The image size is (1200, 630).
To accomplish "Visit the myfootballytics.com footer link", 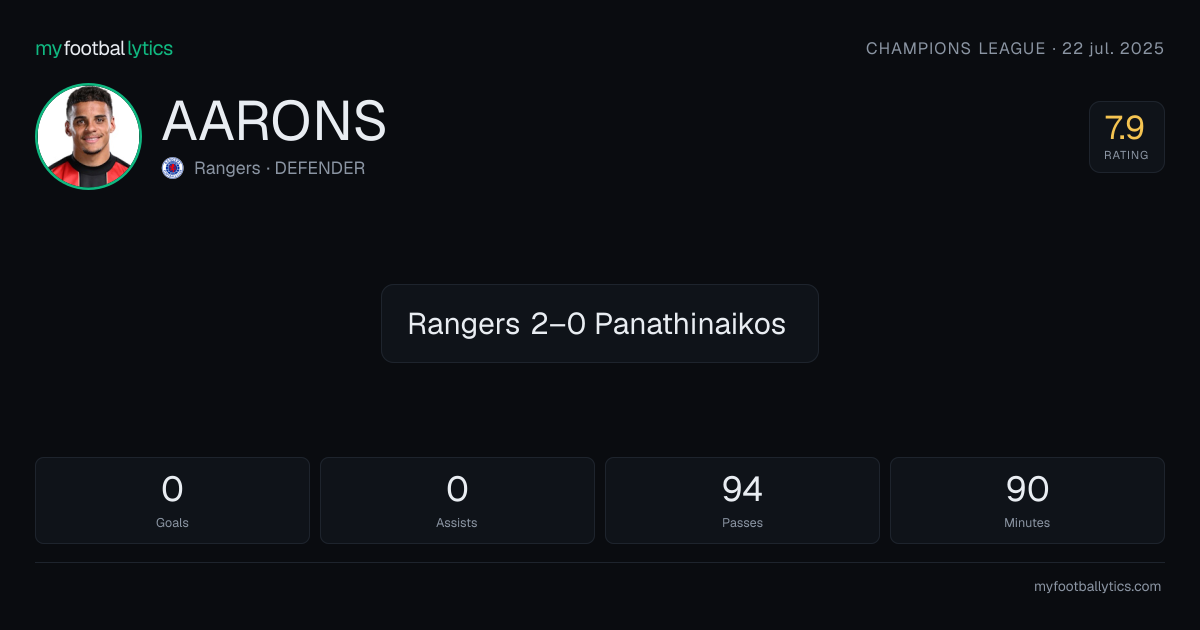I will point(1097,587).
